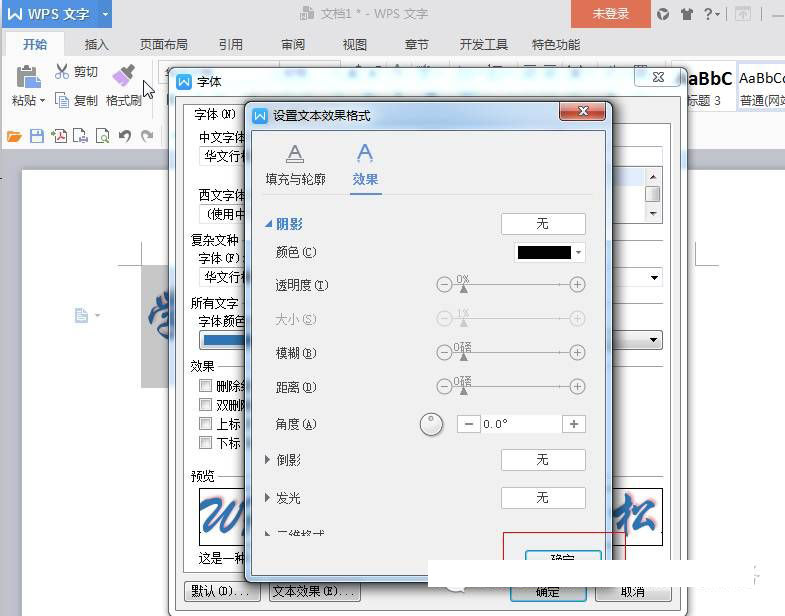Undo the last action
Screen dimensions: 785x616
point(125,136)
